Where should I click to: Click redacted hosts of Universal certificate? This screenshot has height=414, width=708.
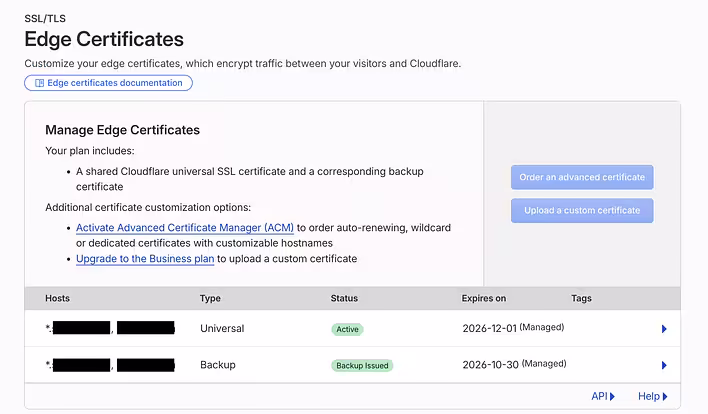[110, 328]
